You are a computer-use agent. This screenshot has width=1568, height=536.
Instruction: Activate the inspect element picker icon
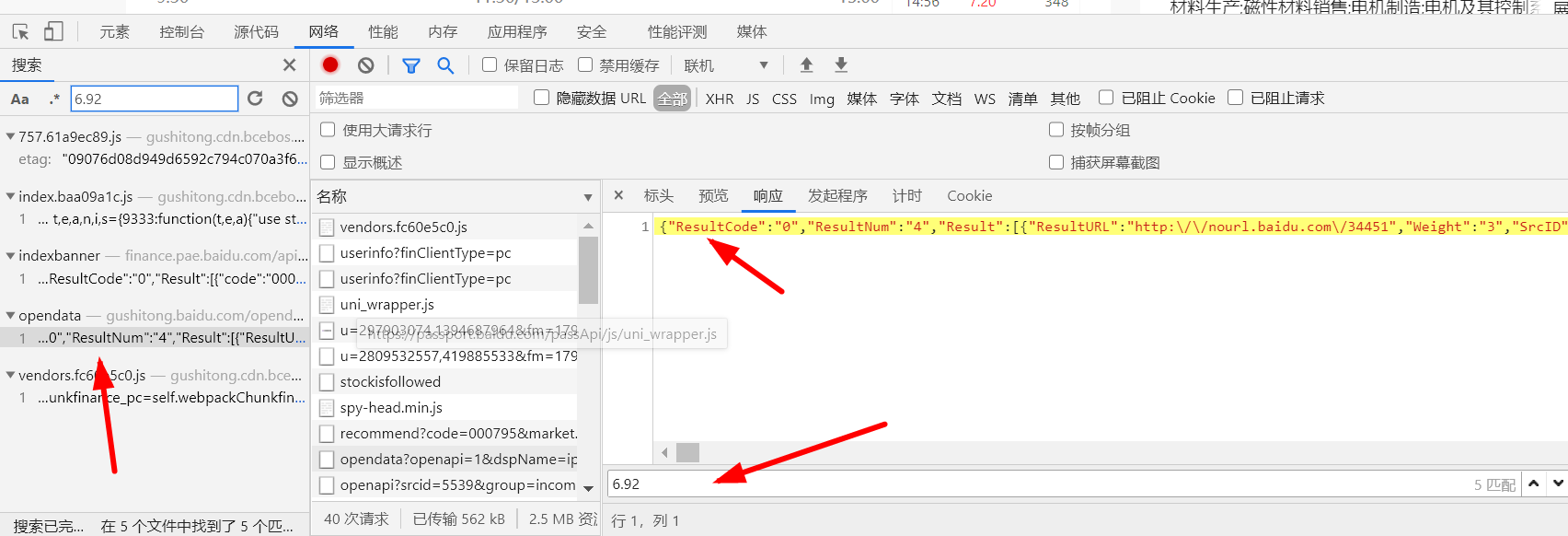point(20,31)
